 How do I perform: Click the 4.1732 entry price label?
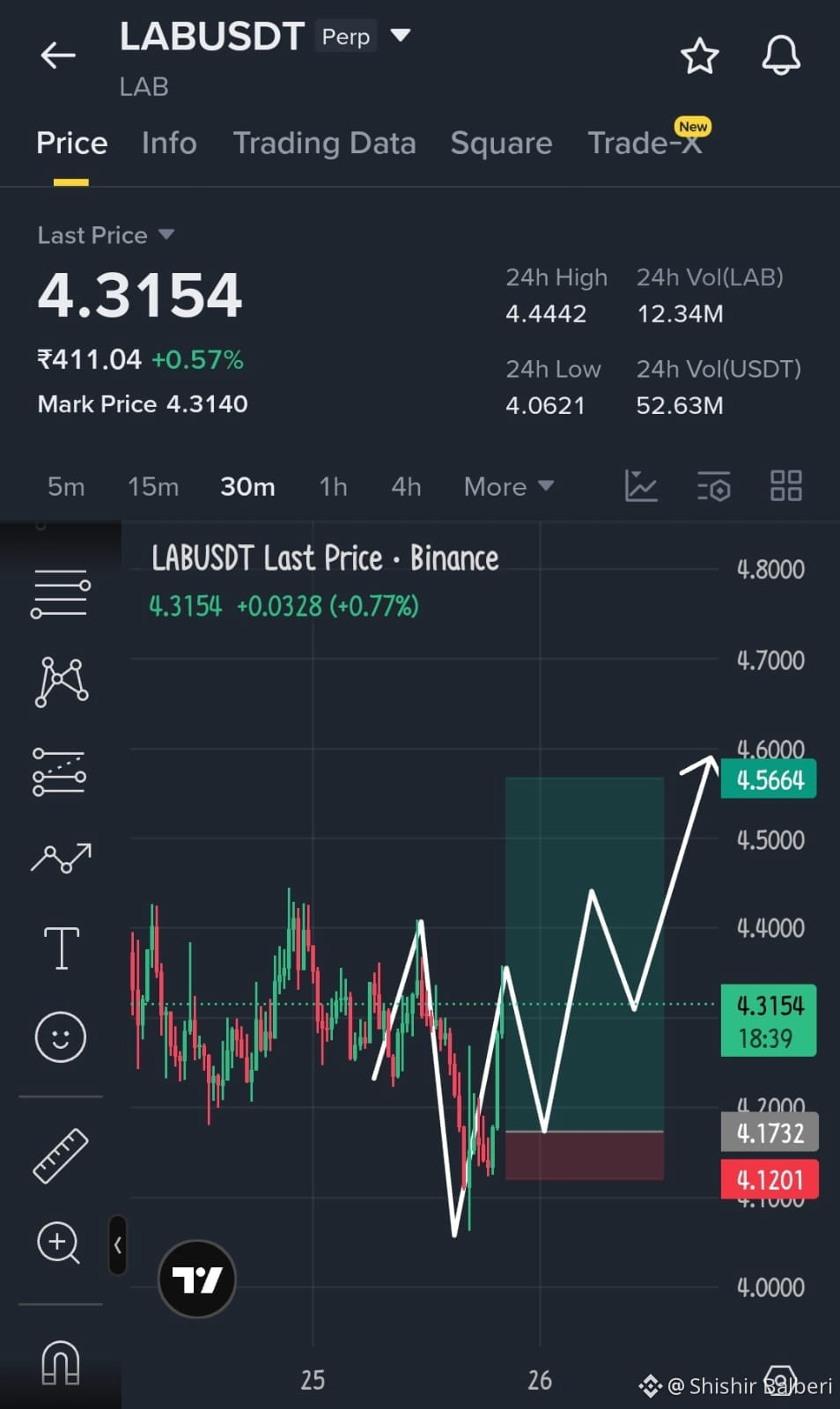pos(770,1132)
